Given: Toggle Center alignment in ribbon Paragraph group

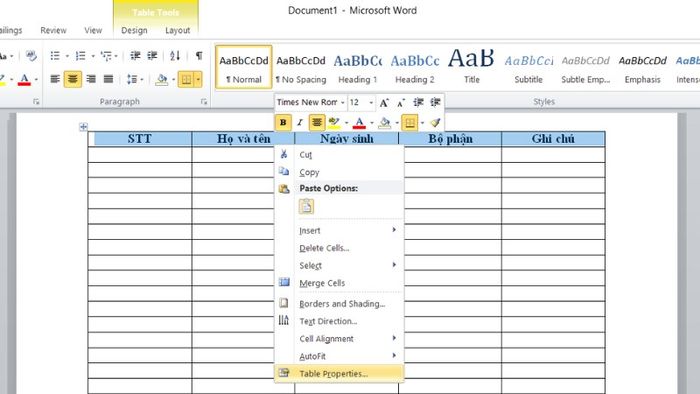Looking at the screenshot, I should (72, 79).
